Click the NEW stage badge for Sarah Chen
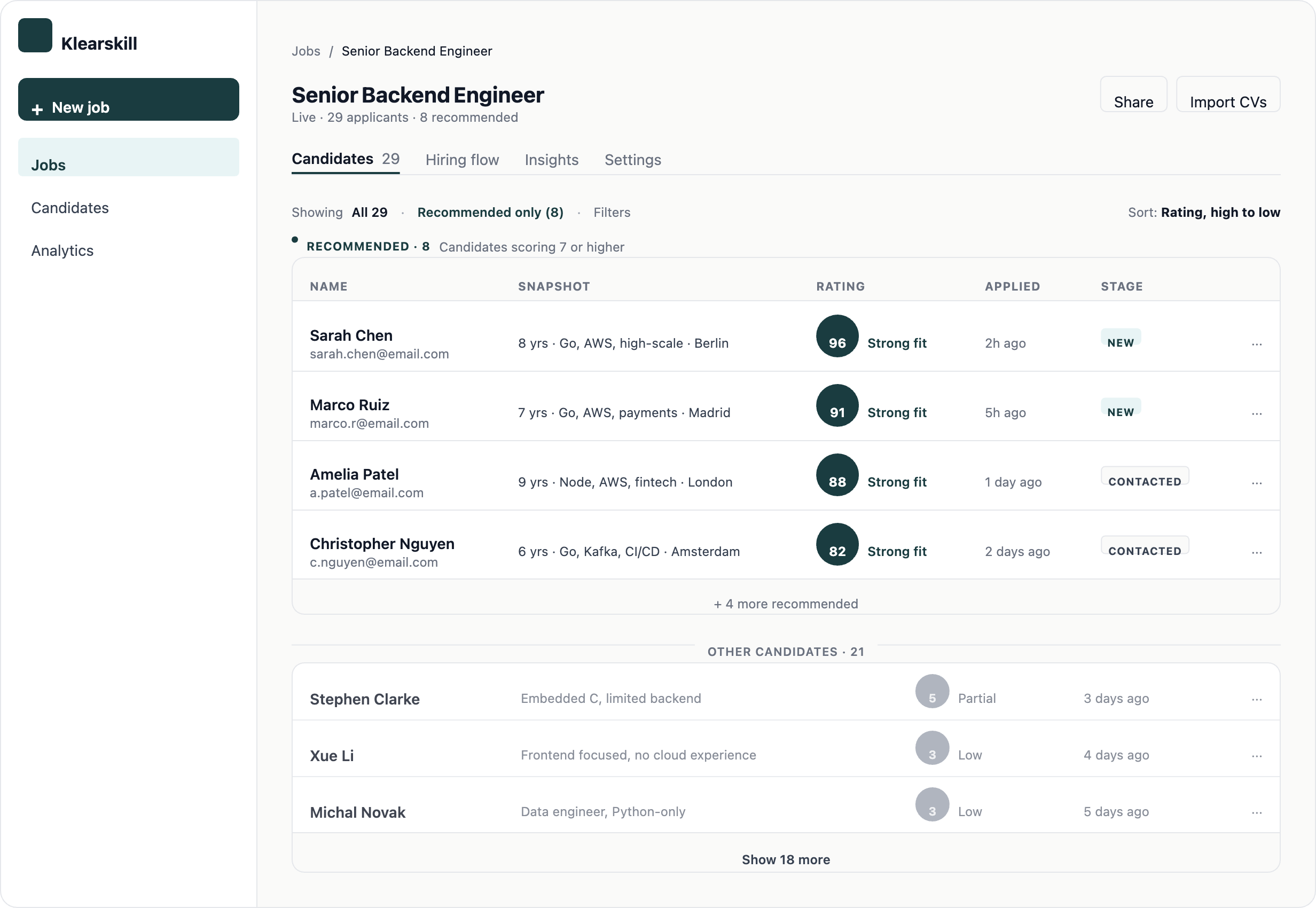Viewport: 1316px width, 908px height. click(x=1121, y=338)
